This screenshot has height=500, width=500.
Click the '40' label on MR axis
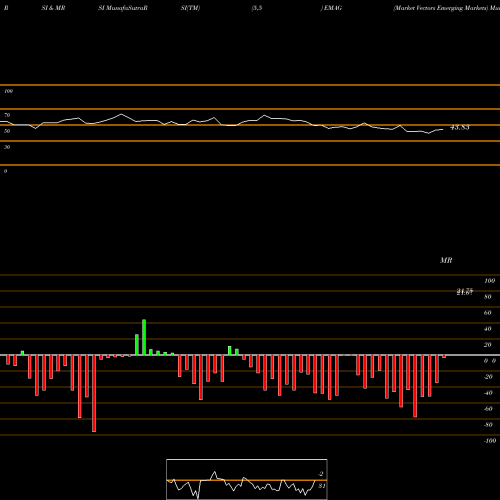[488, 329]
